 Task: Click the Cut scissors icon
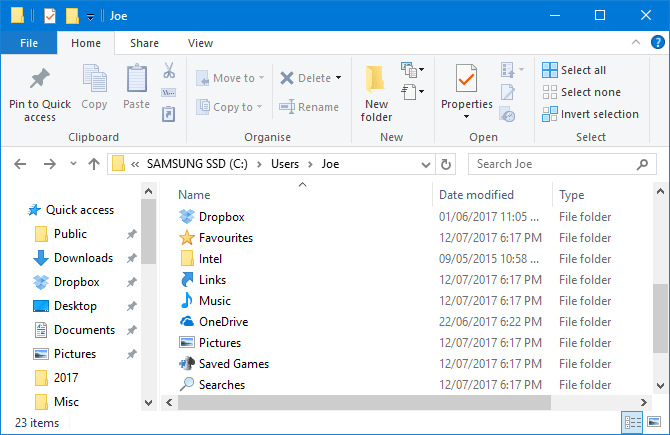[x=169, y=70]
